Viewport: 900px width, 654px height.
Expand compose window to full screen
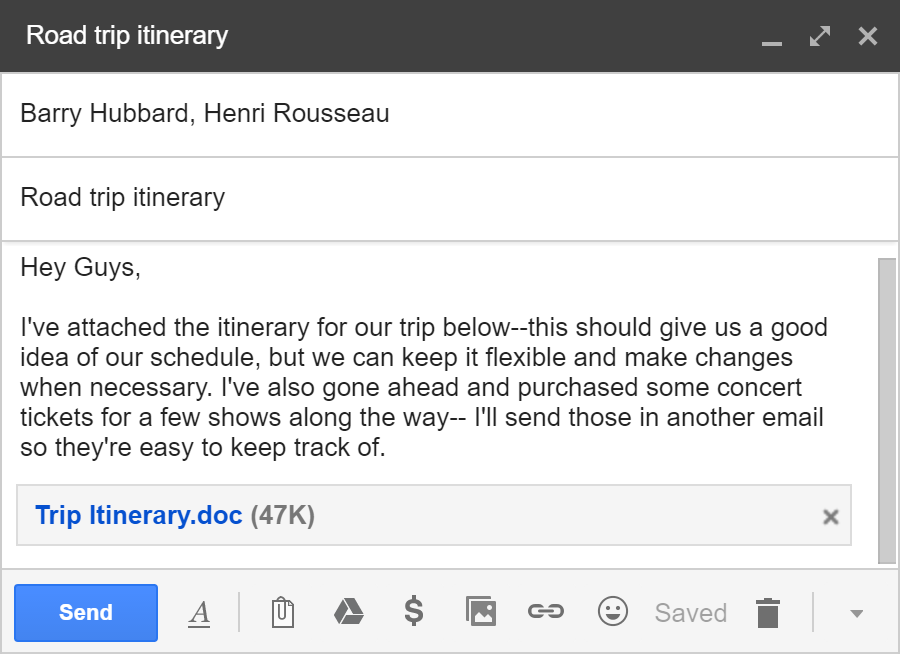coord(820,37)
